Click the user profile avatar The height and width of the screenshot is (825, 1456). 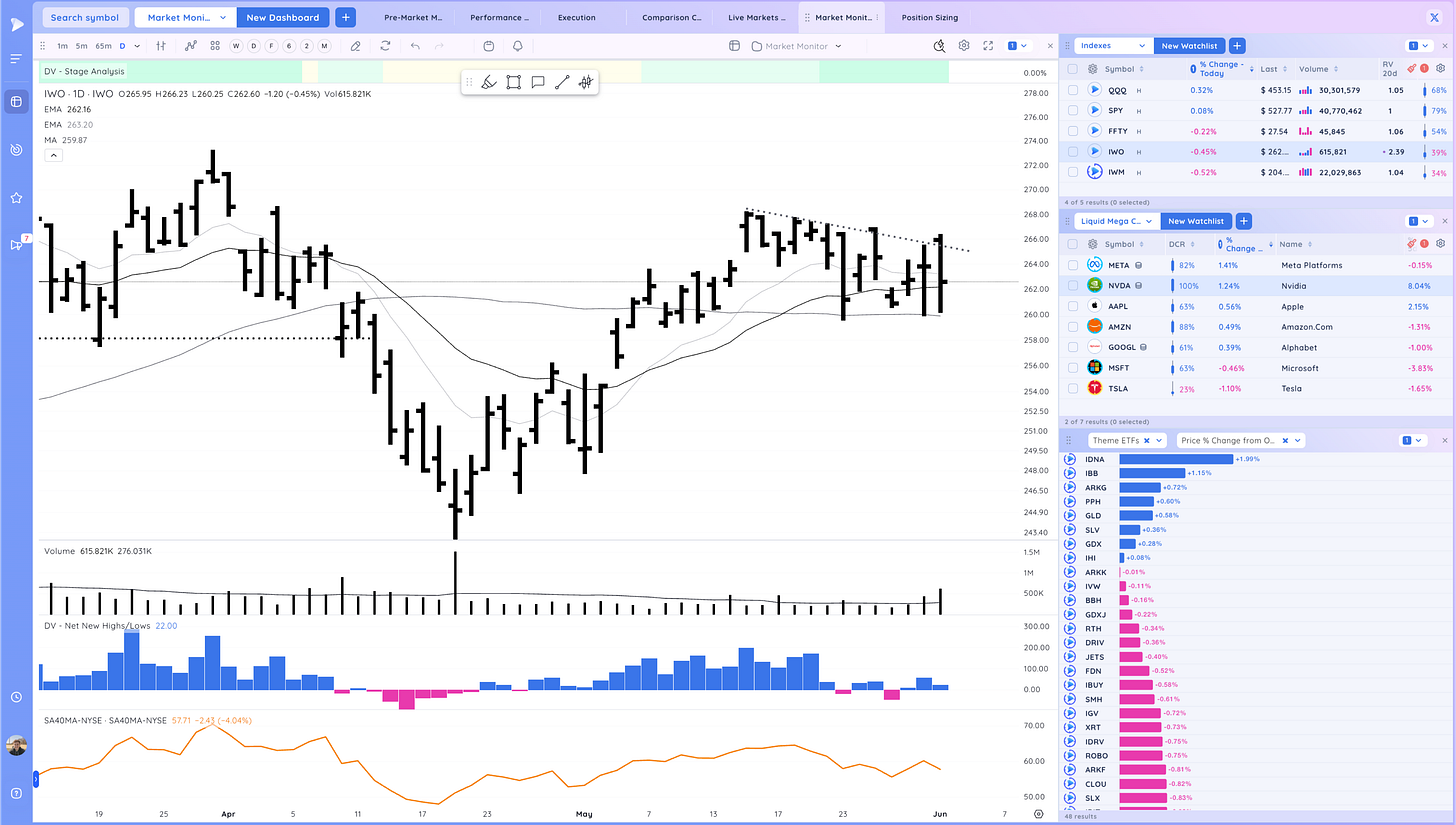[16, 746]
